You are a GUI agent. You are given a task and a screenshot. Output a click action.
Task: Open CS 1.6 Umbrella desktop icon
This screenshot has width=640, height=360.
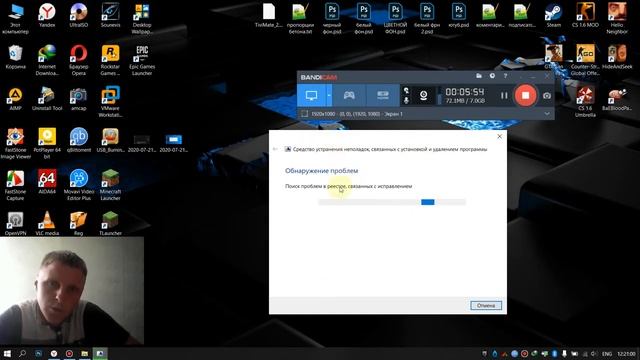(x=585, y=102)
